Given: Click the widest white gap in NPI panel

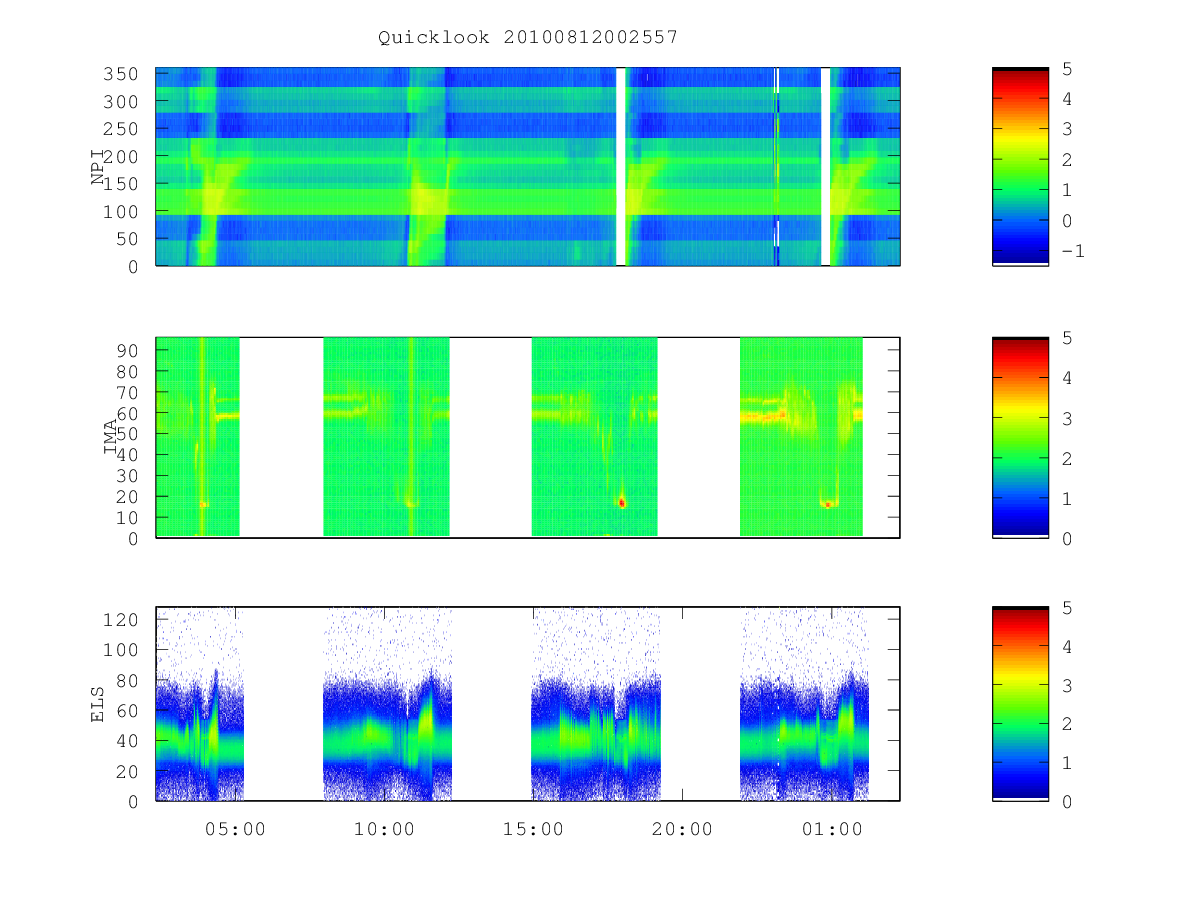Looking at the screenshot, I should [x=621, y=166].
